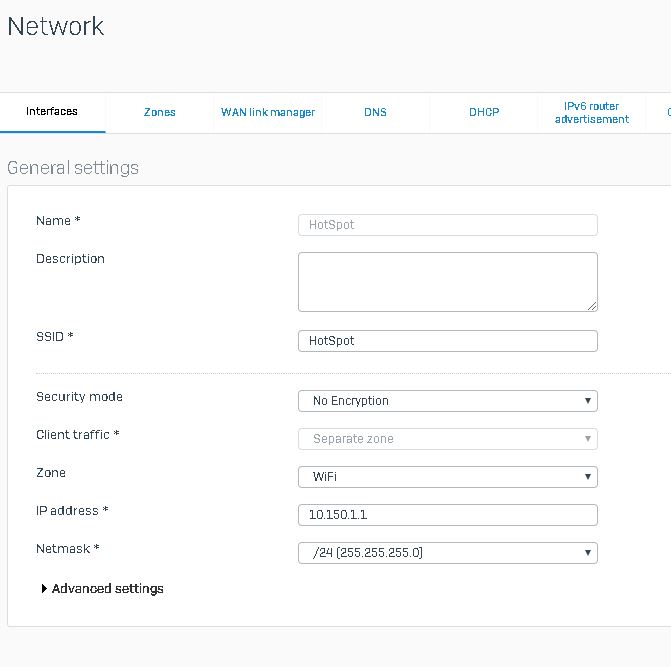Click the Name field containing HotSpot
Screen dimensions: 671x667
click(x=447, y=225)
